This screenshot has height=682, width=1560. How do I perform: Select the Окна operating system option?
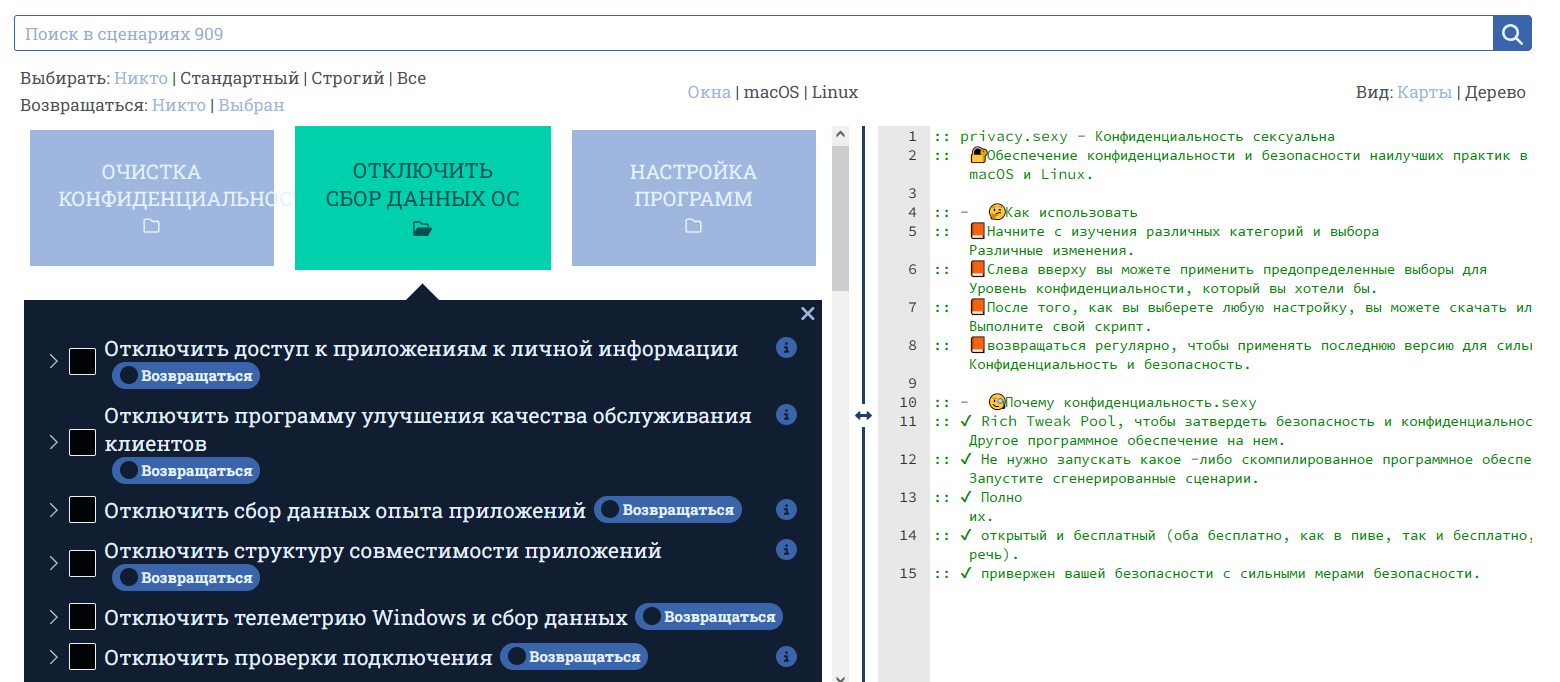coord(709,92)
